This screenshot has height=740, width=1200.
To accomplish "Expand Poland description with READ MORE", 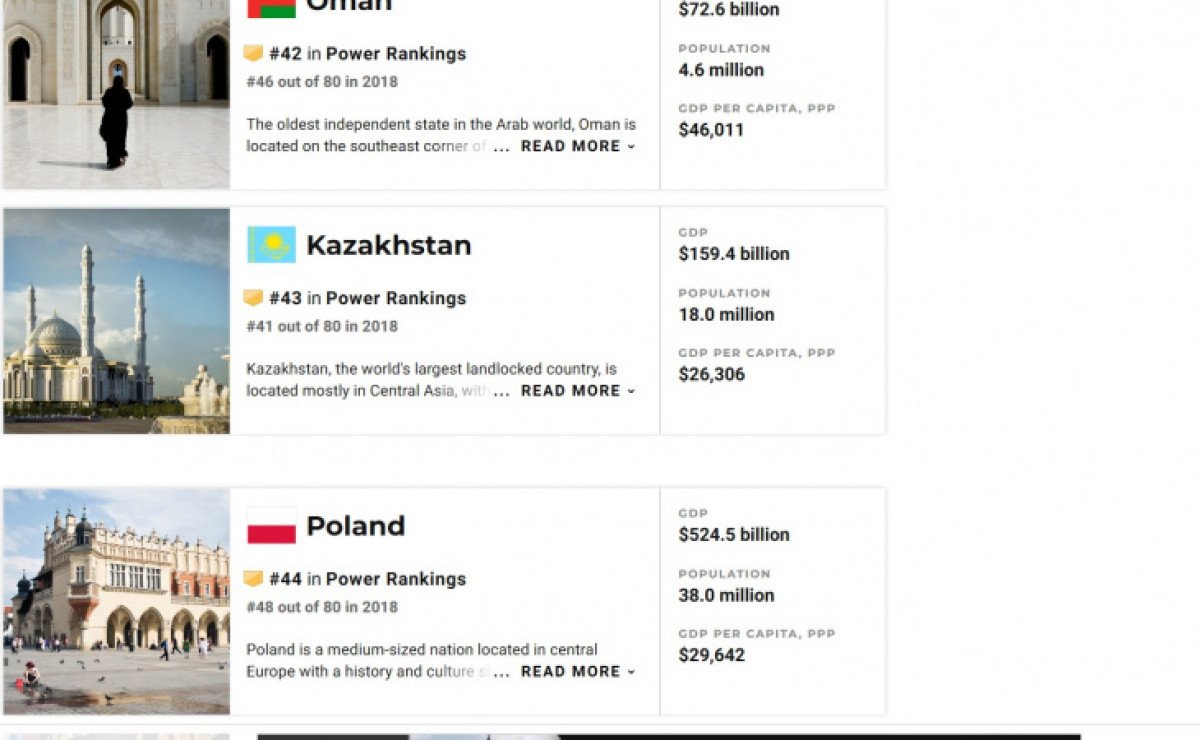I will 577,672.
